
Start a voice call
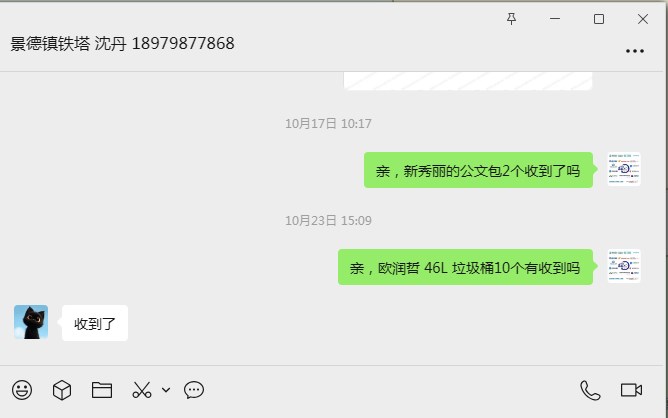pos(590,390)
